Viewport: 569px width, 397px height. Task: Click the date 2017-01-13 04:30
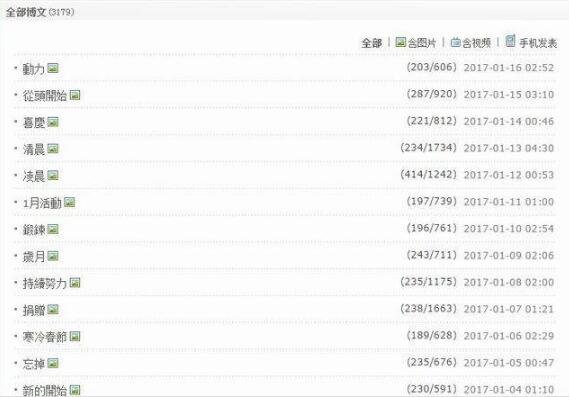click(509, 148)
